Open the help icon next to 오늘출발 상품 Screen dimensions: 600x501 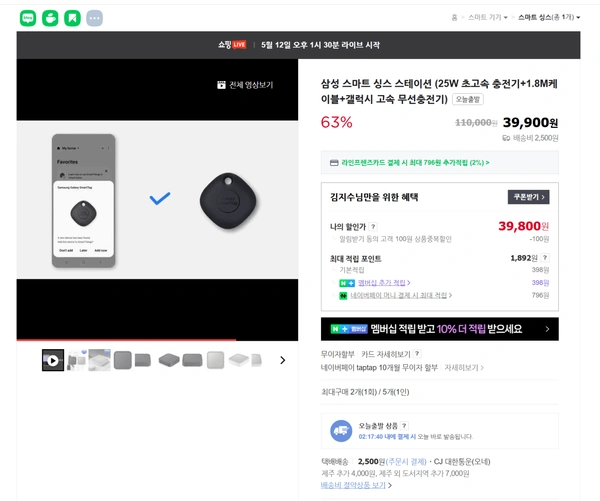click(x=404, y=426)
